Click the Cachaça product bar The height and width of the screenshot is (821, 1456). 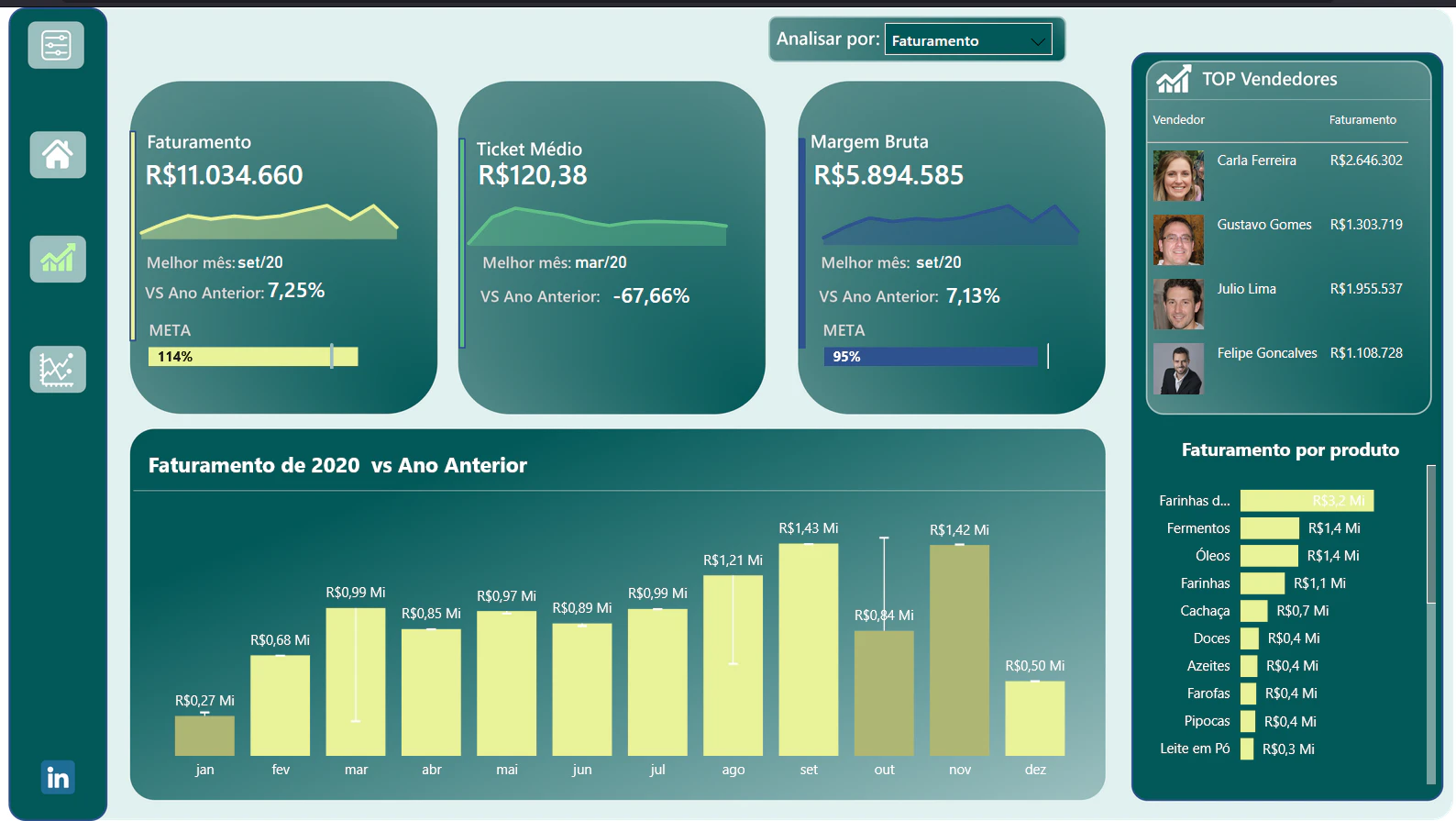click(1254, 611)
